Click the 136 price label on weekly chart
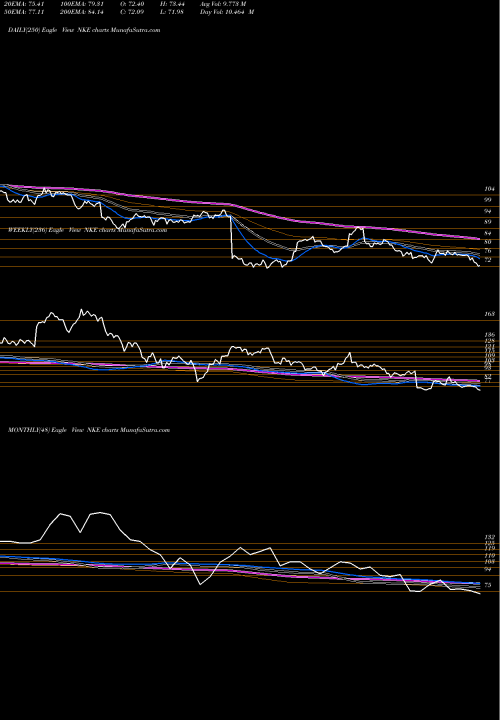The image size is (500, 720). (x=489, y=335)
